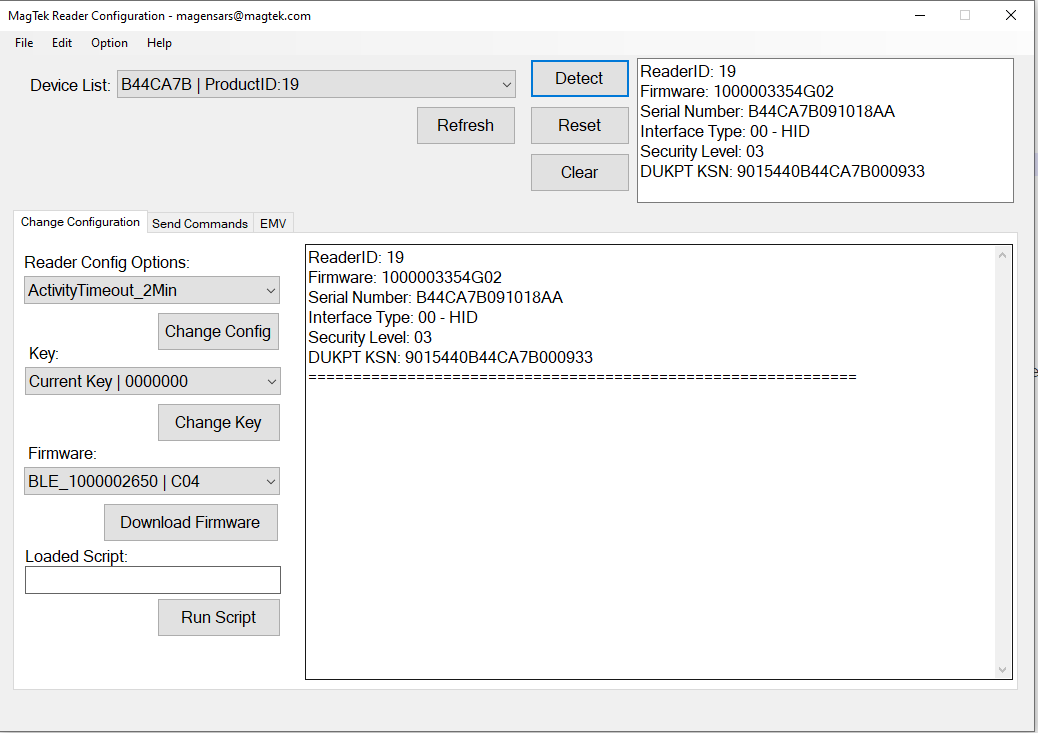Click the Detect button
Viewport: 1038px width, 733px height.
(x=579, y=79)
